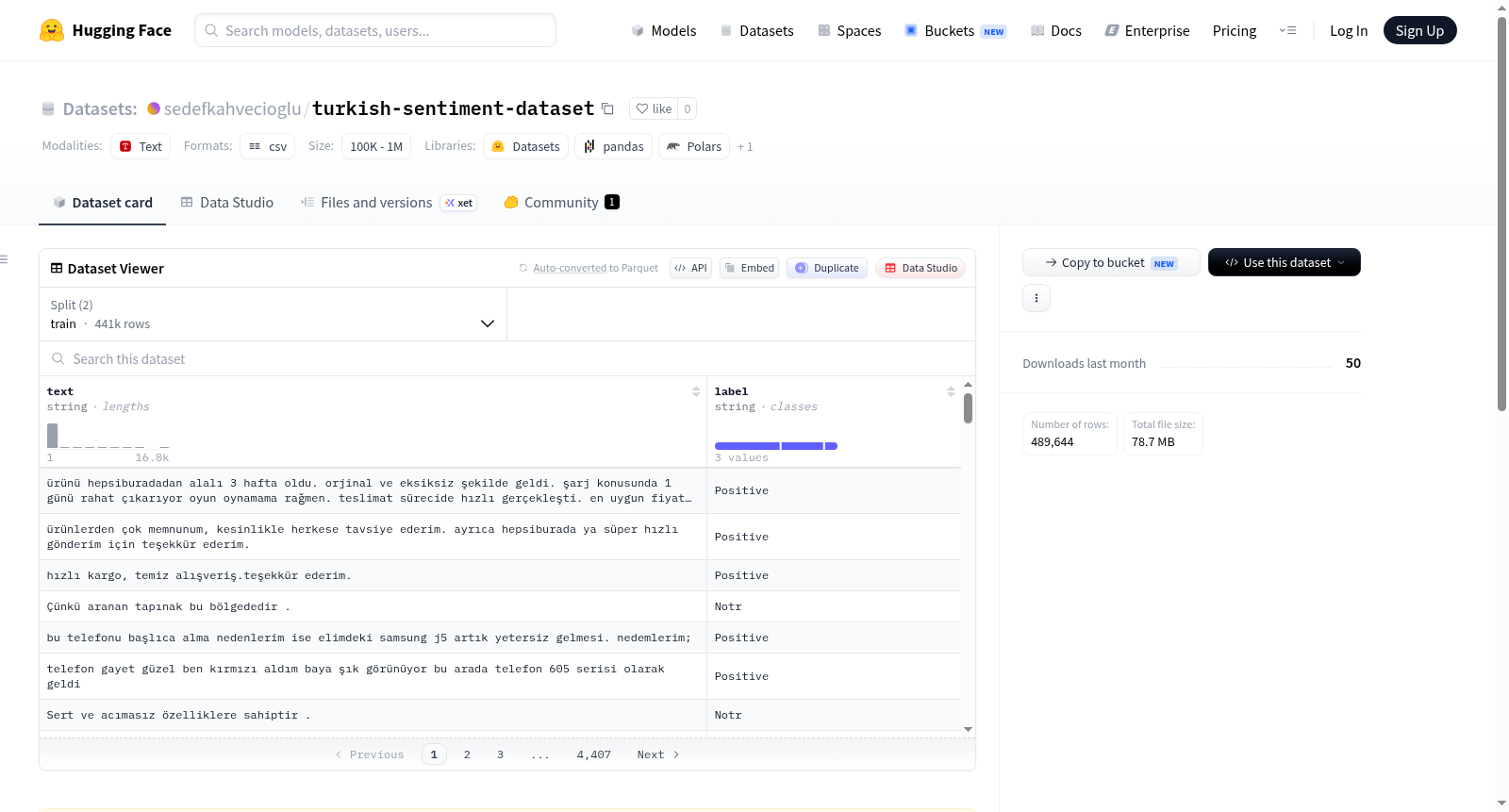Go to the Pricing page
The width and height of the screenshot is (1509, 812).
coord(1235,31)
